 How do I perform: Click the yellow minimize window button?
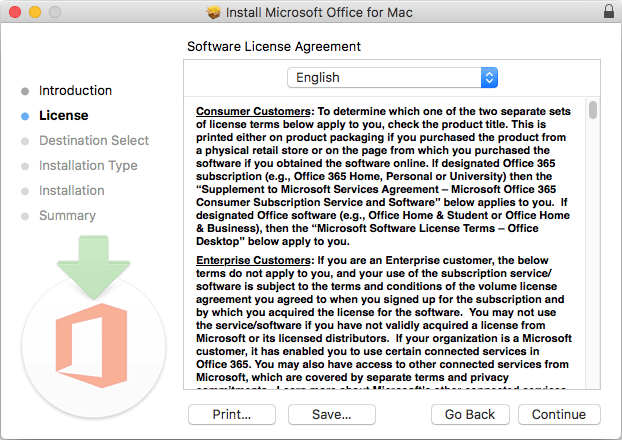click(x=35, y=12)
